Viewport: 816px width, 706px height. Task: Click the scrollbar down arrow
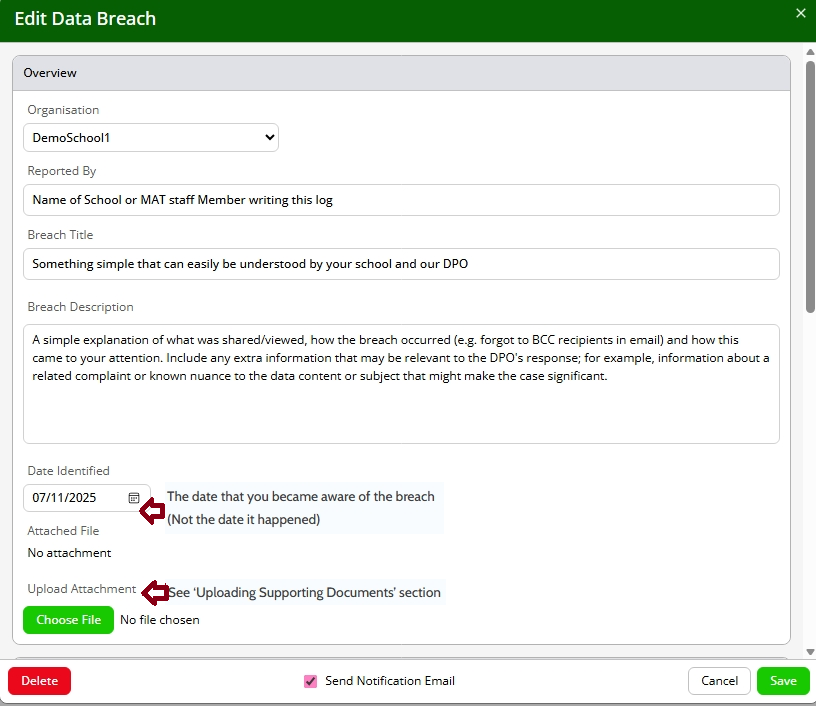click(810, 650)
